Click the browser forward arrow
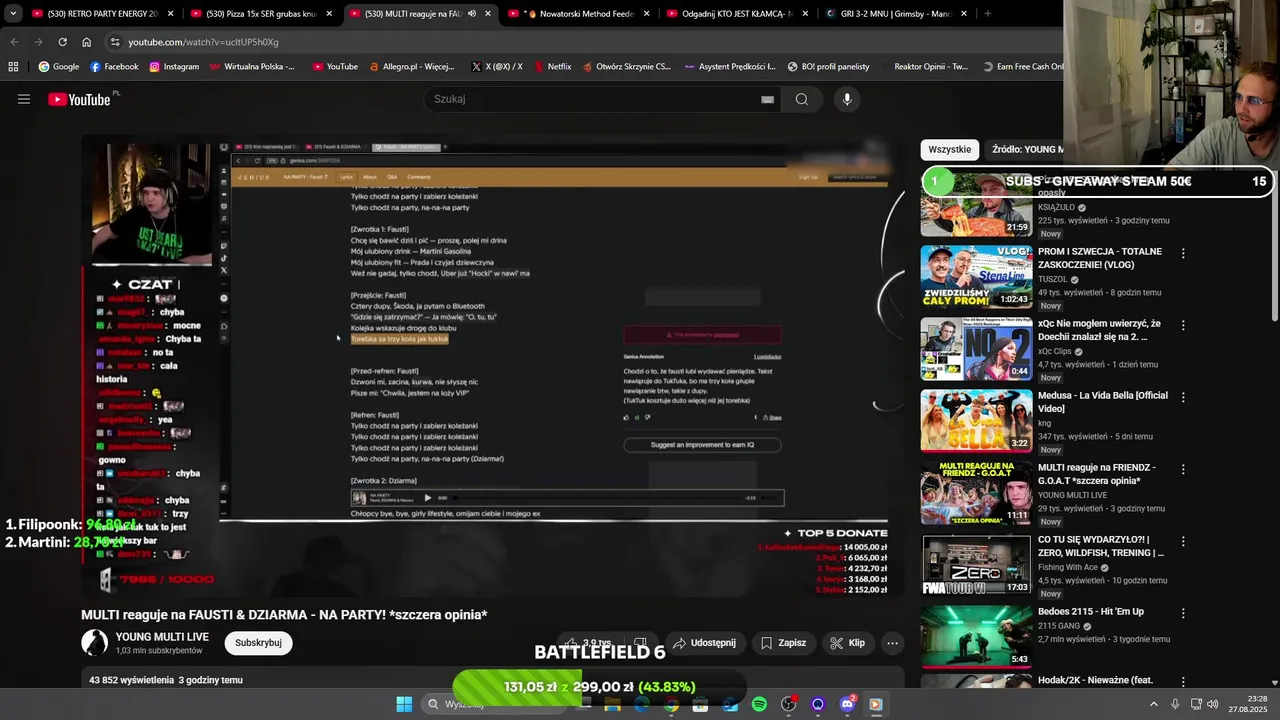Viewport: 1280px width, 720px height. coord(38,42)
